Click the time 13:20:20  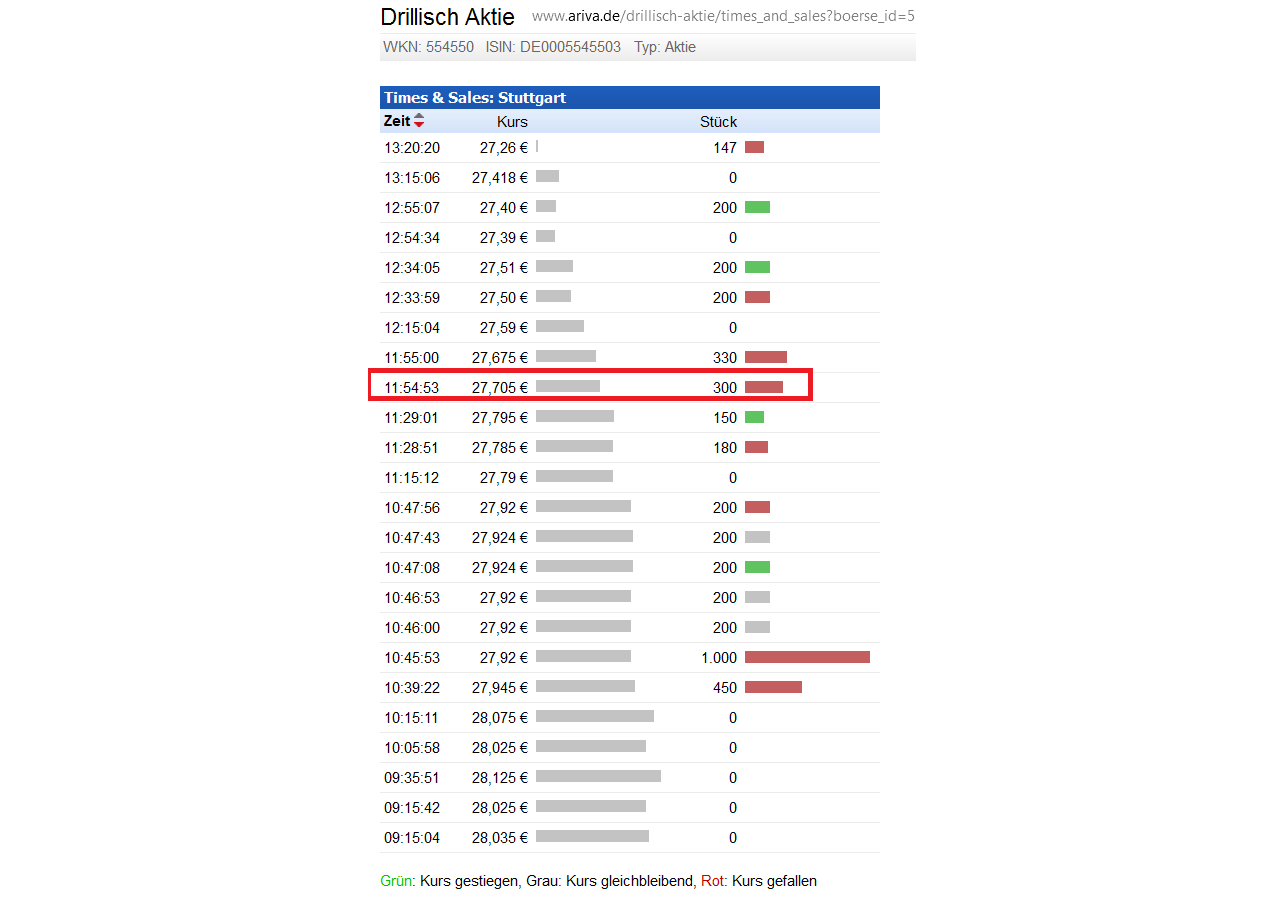pyautogui.click(x=412, y=148)
